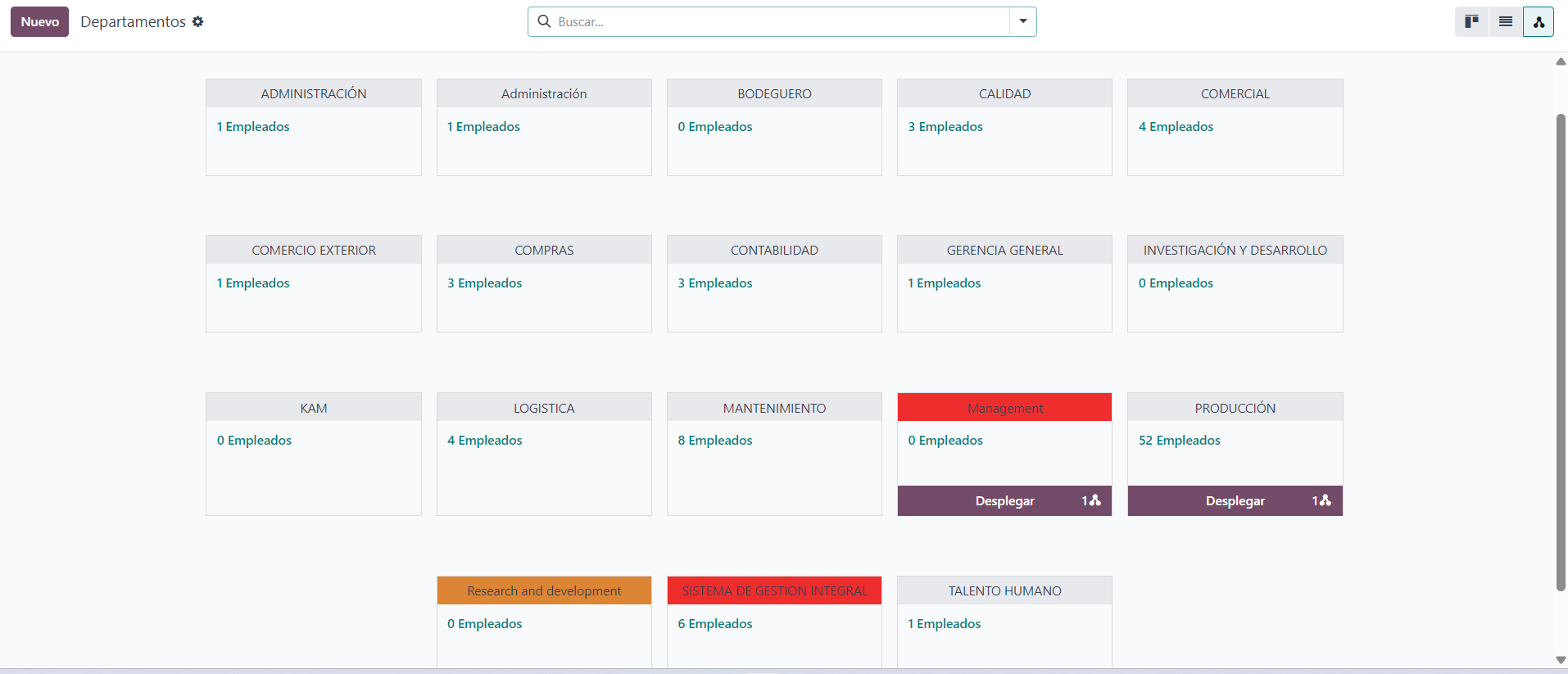This screenshot has height=674, width=1568.
Task: Expand Management with Desplegar button
Action: pos(1004,501)
